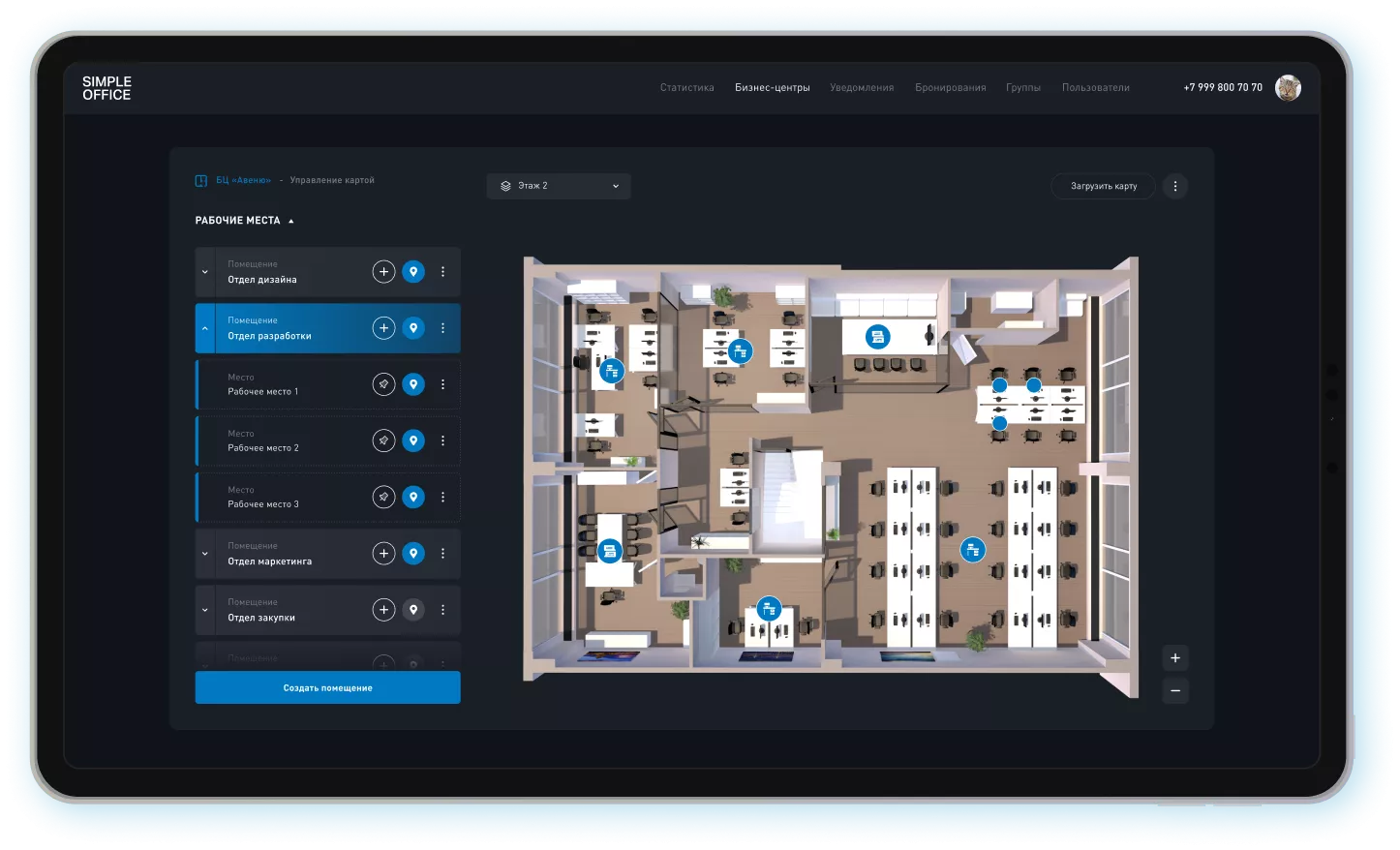The height and width of the screenshot is (850, 1400).
Task: Toggle map marker for Отдел закупки
Action: (413, 610)
